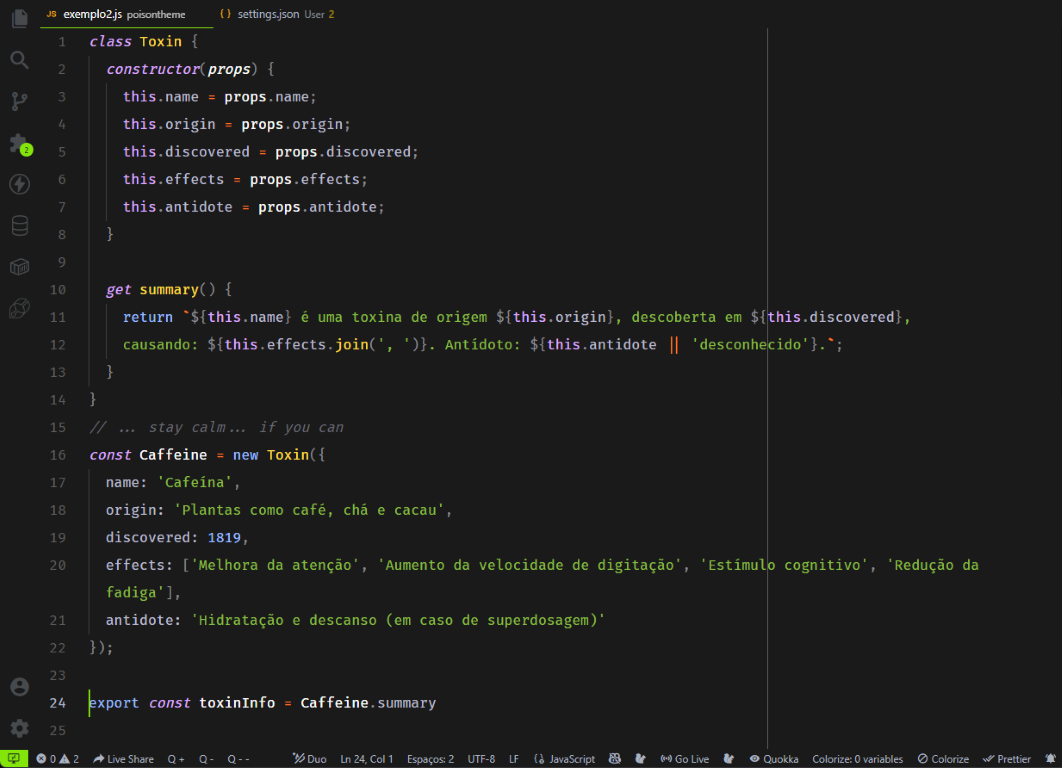
Task: Click the Q + zoom in status item
Action: click(176, 759)
